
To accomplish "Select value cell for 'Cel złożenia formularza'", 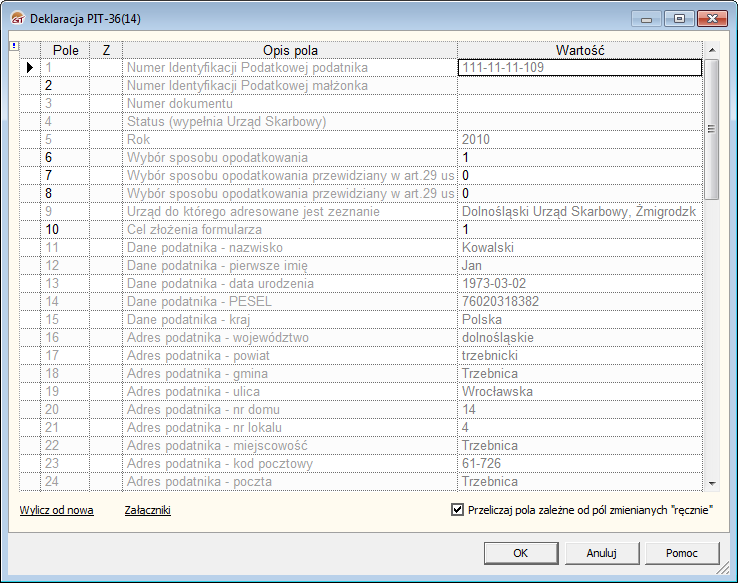I will (x=580, y=230).
